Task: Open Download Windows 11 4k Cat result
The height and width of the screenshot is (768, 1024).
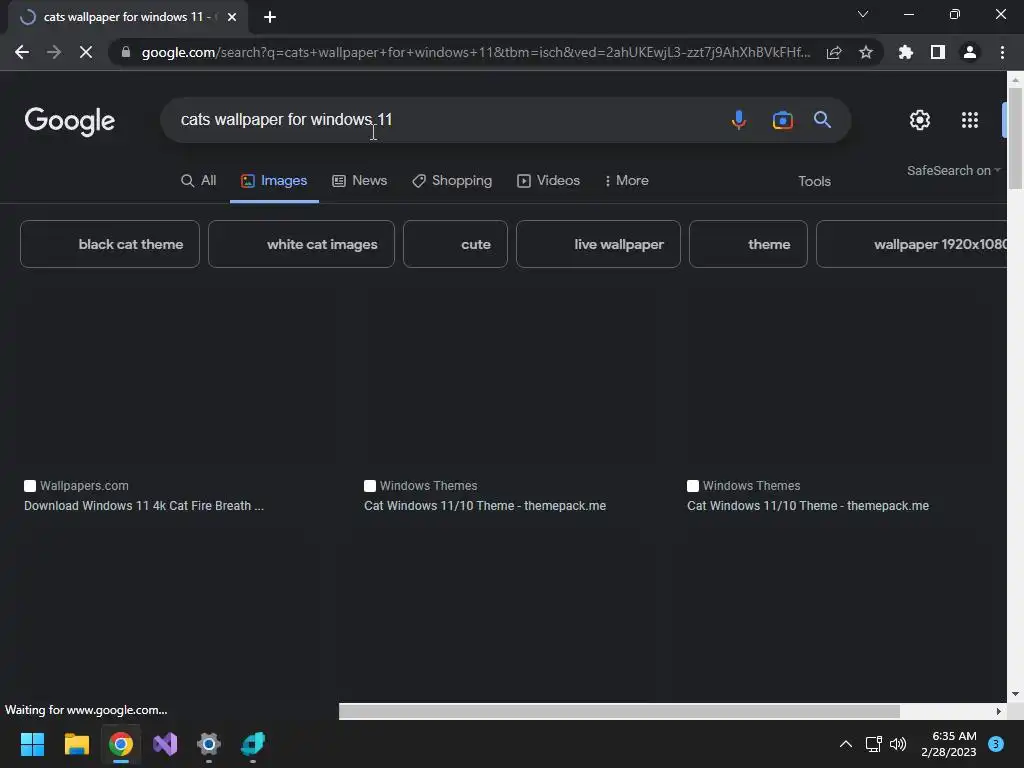Action: [144, 506]
